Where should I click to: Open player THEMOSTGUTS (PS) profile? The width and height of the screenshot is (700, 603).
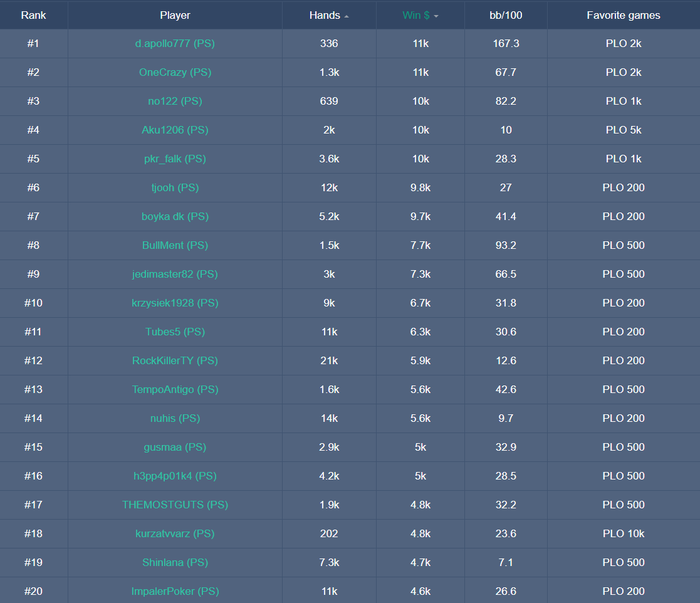[x=175, y=505]
